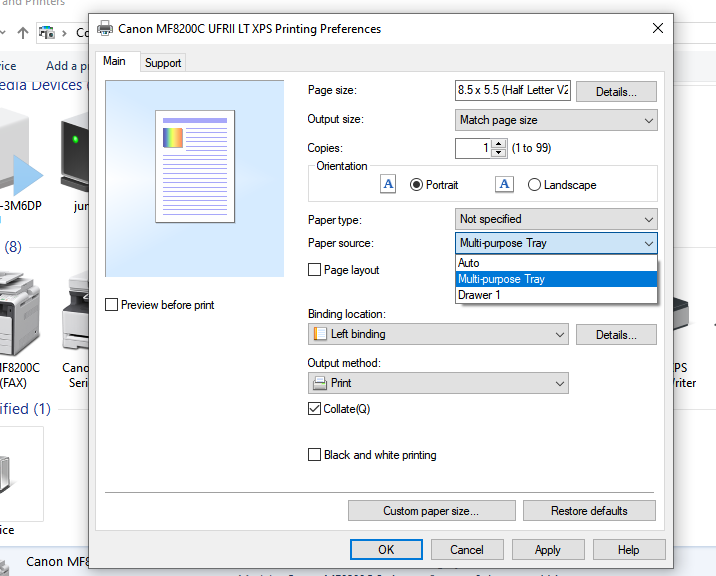
Task: Select Portrait orientation radio button
Action: pos(416,185)
